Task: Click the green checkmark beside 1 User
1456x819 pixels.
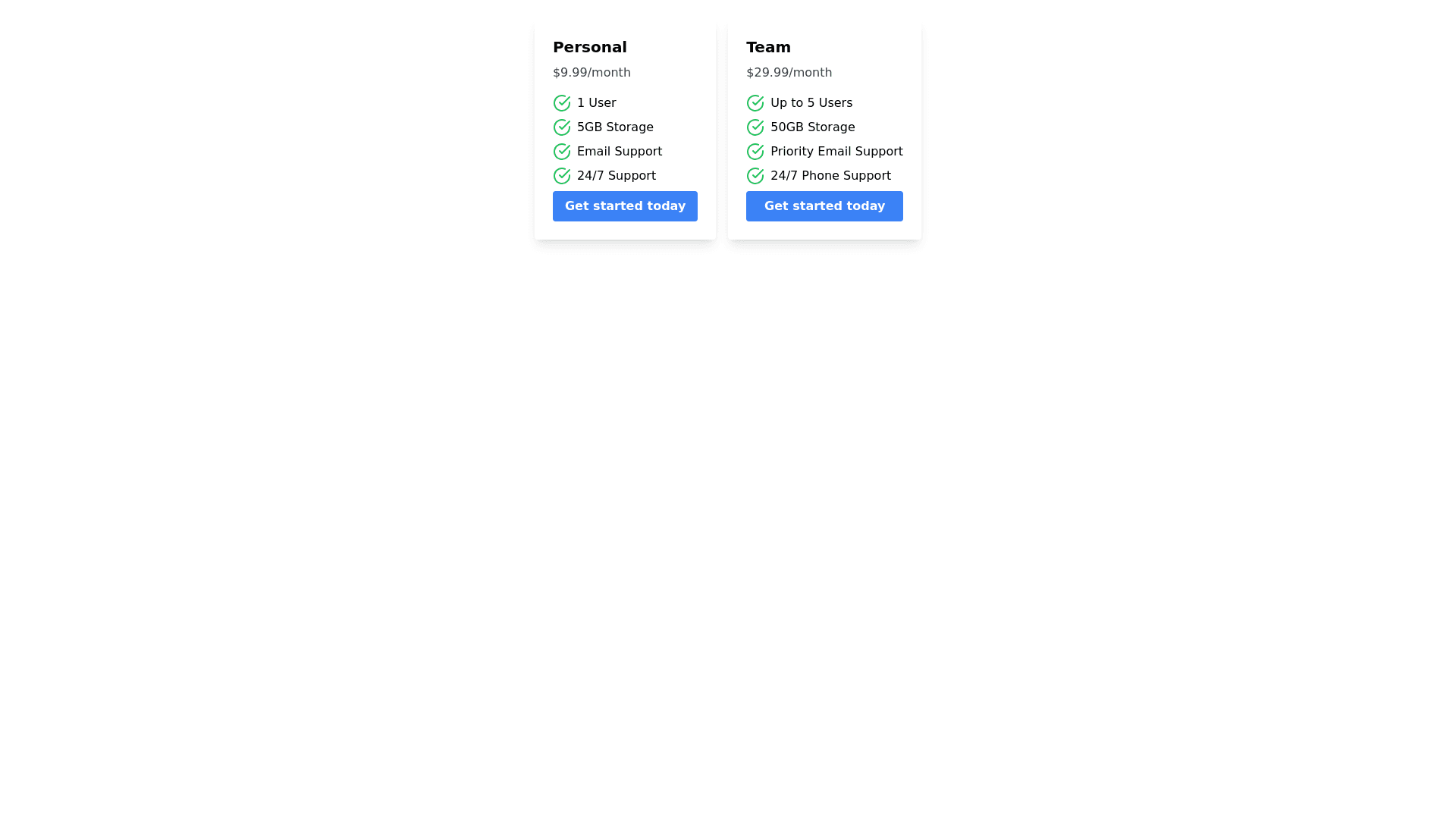Action: click(x=561, y=103)
